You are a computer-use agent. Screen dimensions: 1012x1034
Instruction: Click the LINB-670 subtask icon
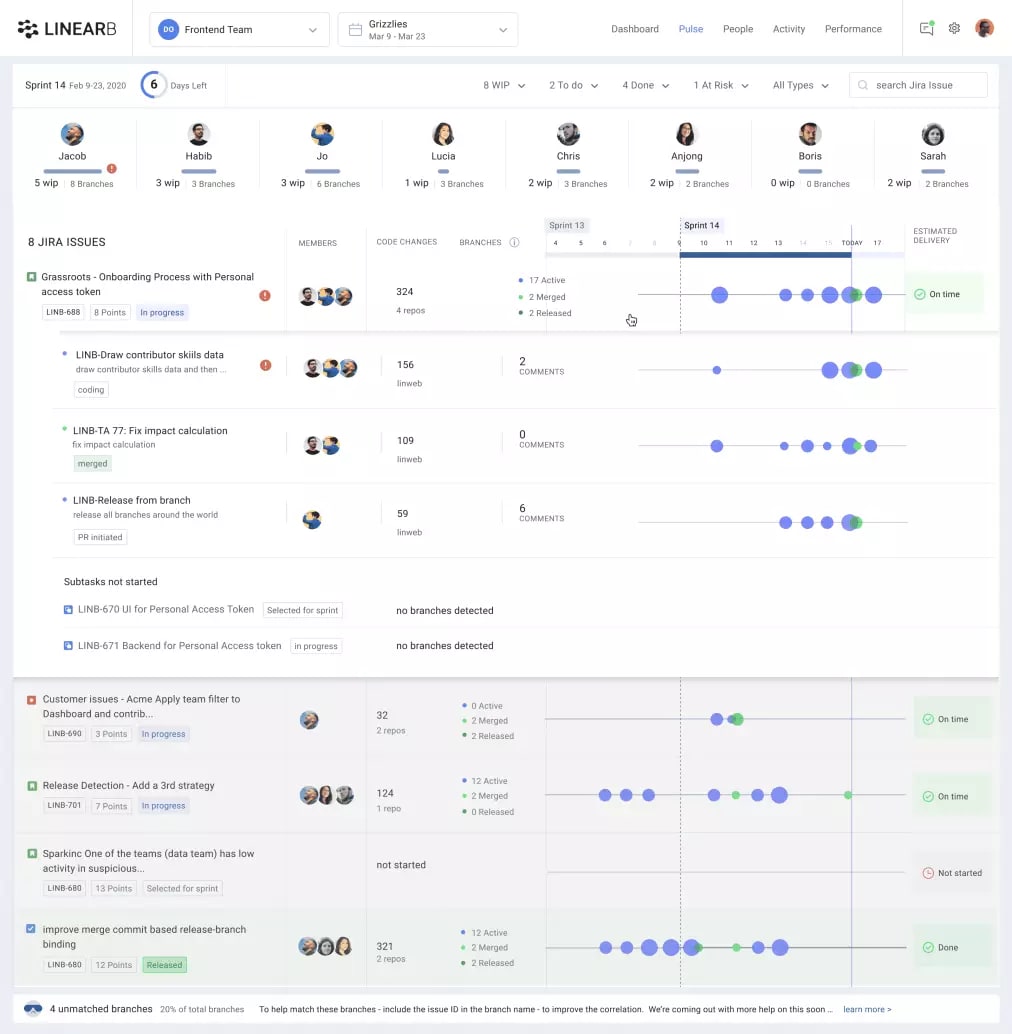tap(68, 609)
